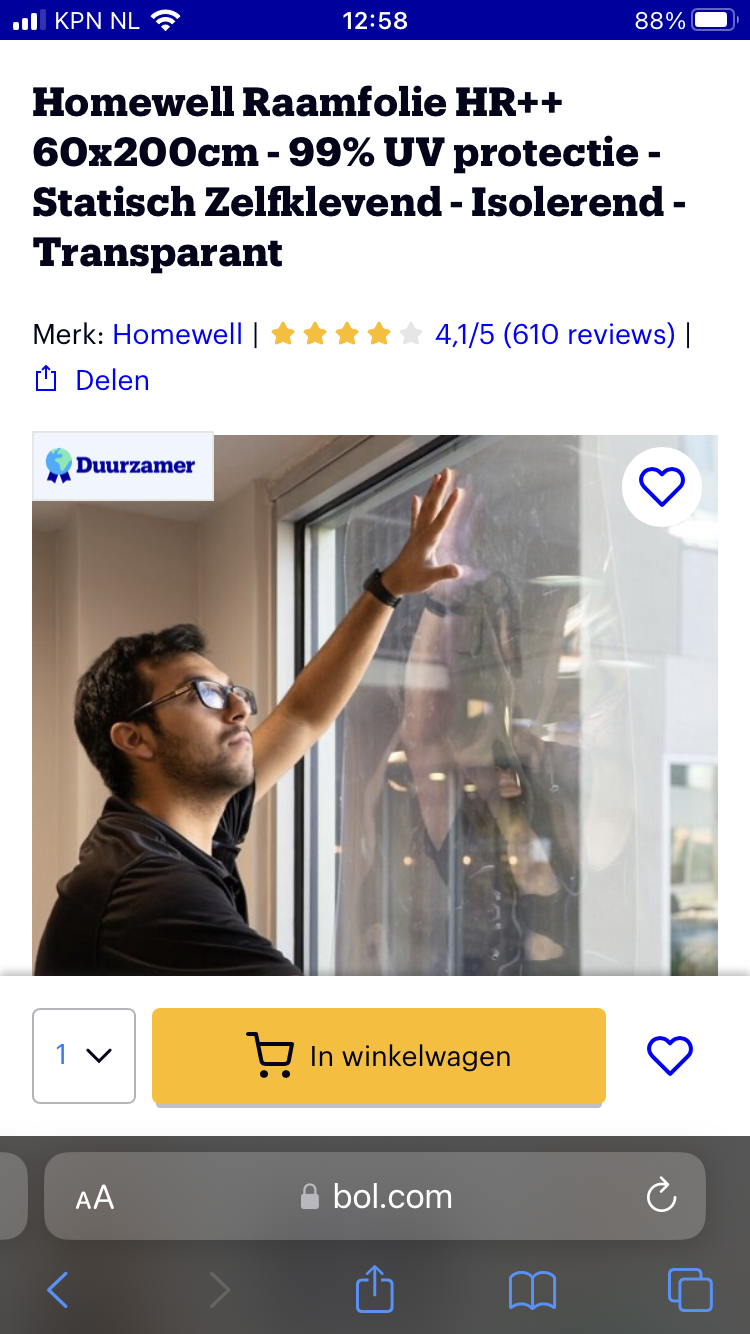
Task: View the 610 reviews rating link
Action: pyautogui.click(x=555, y=334)
